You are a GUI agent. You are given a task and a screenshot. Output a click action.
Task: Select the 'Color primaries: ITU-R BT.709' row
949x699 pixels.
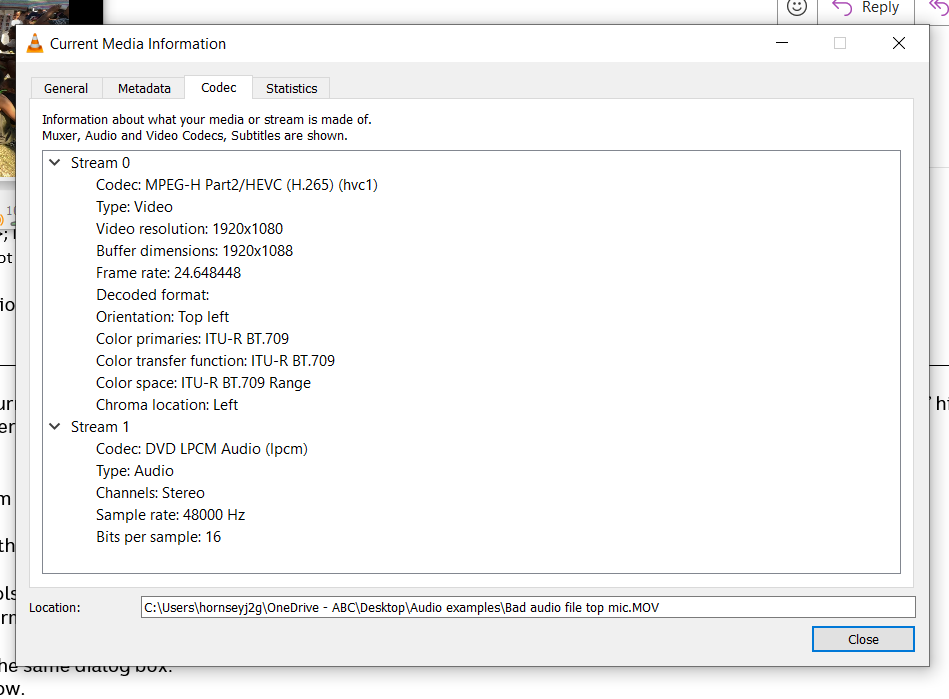point(192,339)
